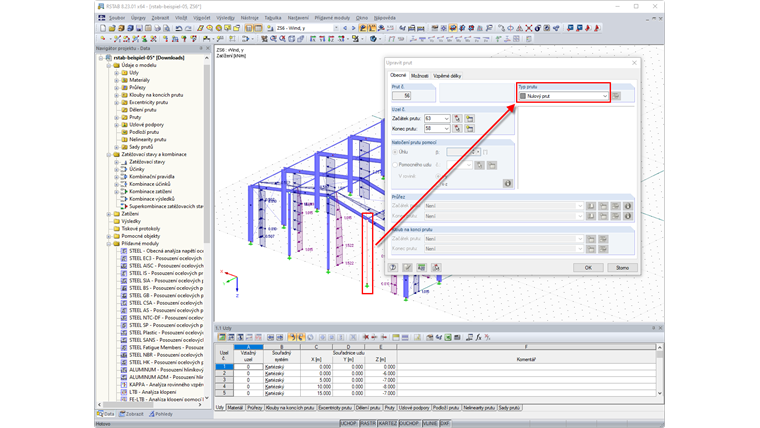Viewport: 760px width, 428px height.
Task: Click the Undo arrow in toolbar
Action: [178, 28]
